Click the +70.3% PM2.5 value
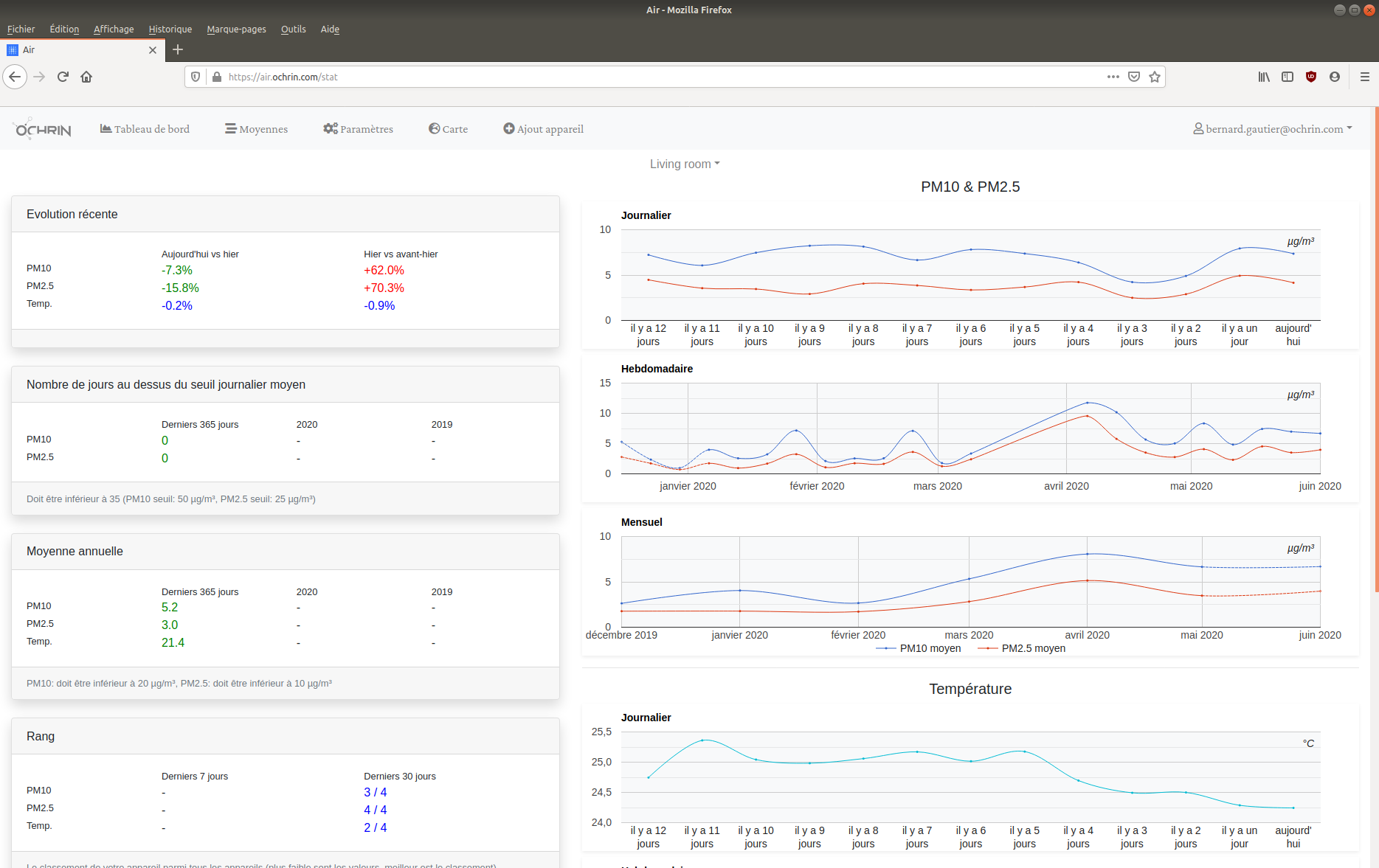Viewport: 1379px width, 868px height. (x=384, y=288)
